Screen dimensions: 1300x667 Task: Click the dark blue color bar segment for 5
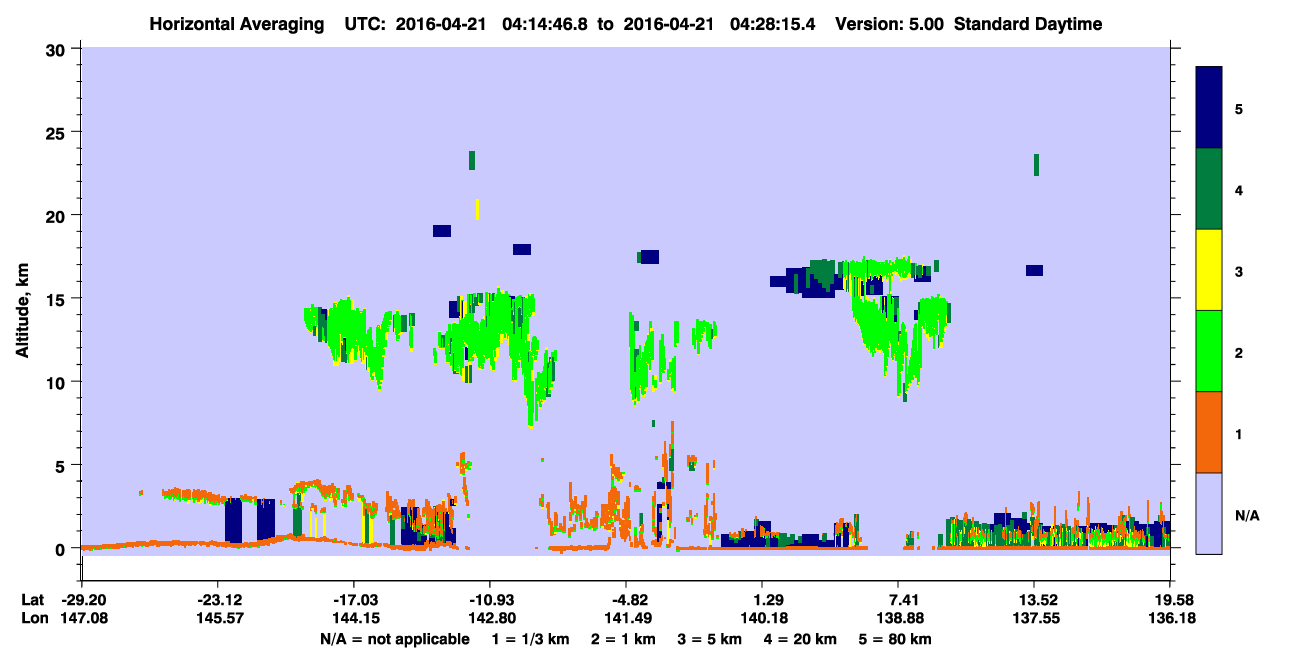coord(1209,108)
